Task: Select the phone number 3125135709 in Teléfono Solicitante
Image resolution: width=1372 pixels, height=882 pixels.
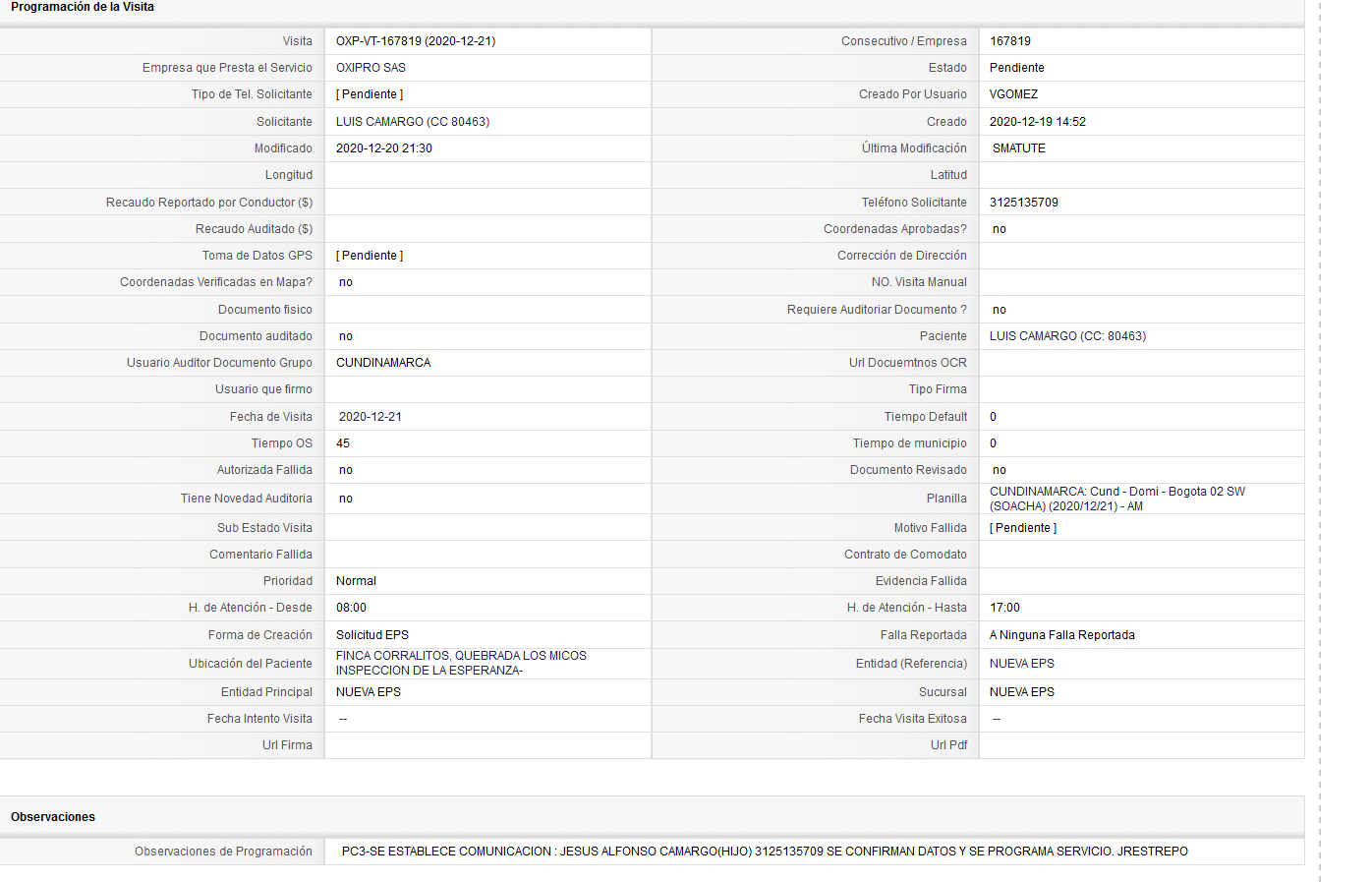Action: click(1024, 203)
